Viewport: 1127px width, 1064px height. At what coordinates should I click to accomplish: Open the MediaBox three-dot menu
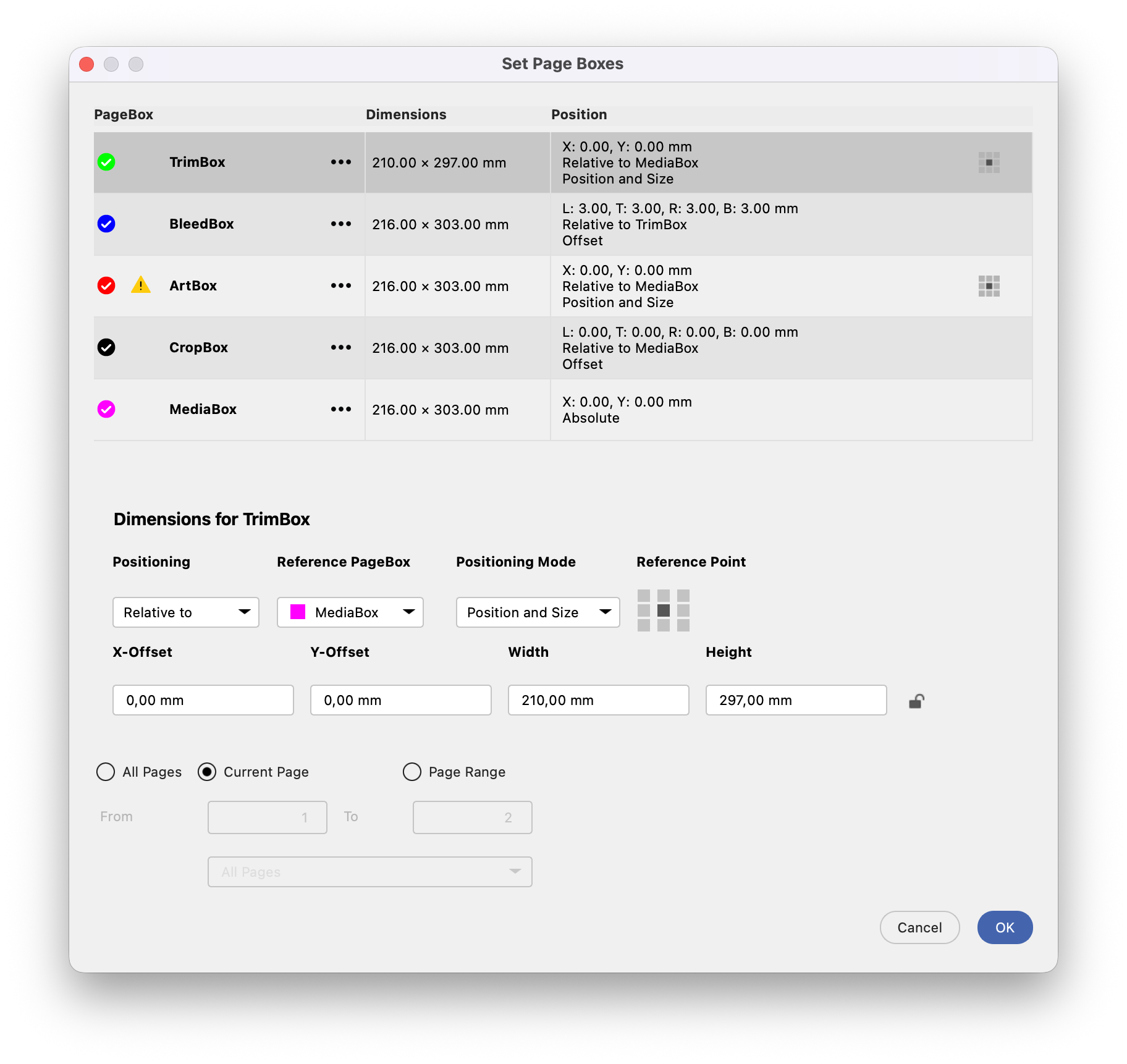click(341, 409)
